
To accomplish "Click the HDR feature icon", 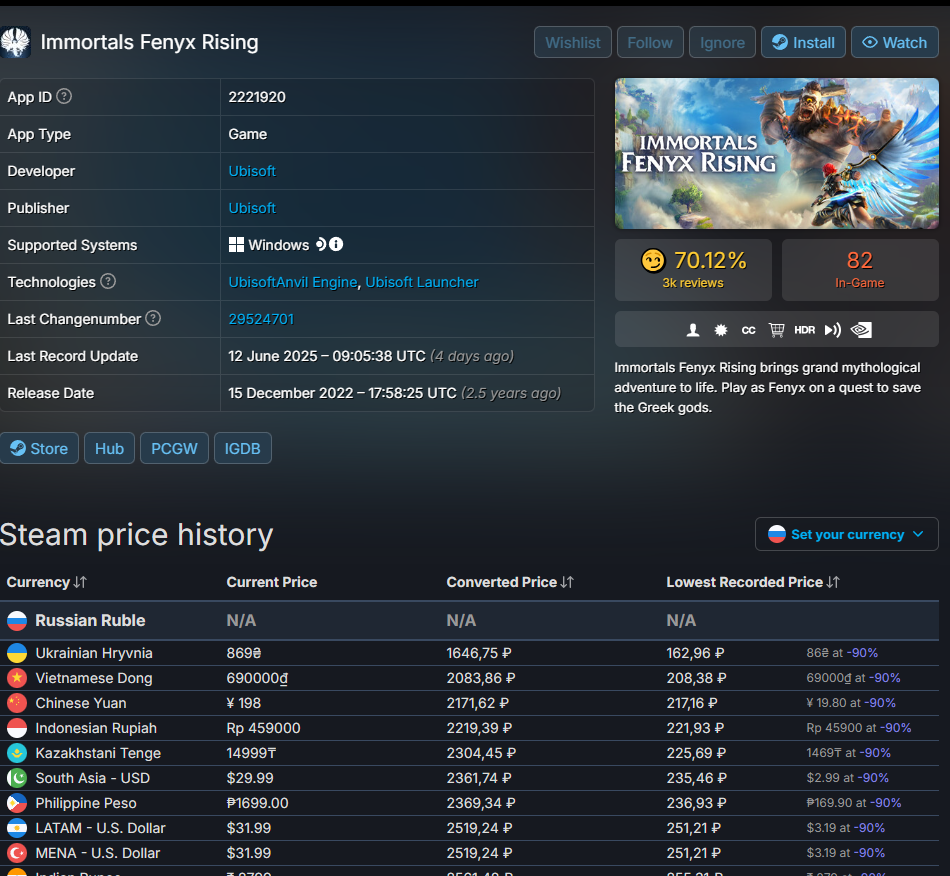I will click(x=805, y=330).
